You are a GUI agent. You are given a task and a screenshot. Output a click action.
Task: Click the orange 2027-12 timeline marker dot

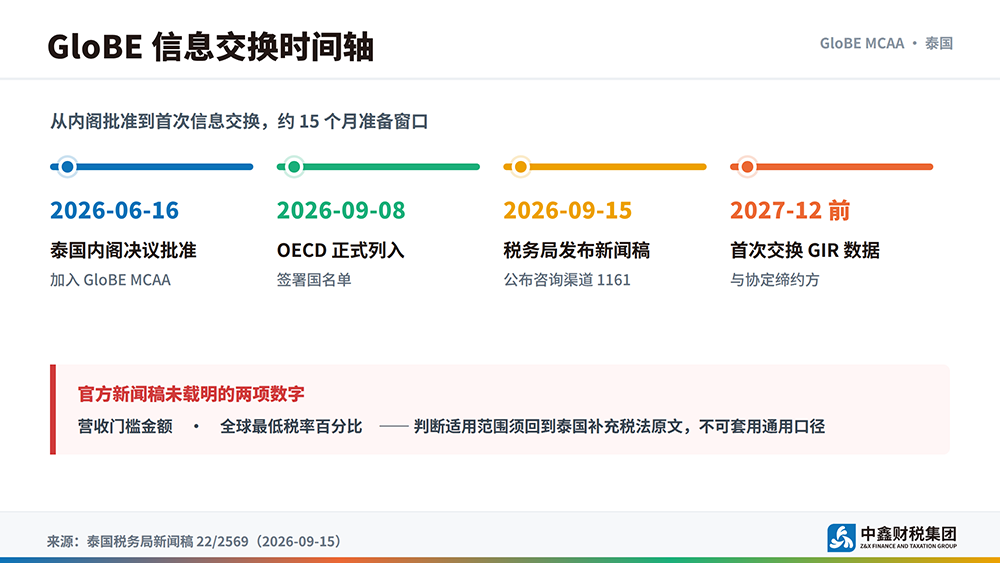click(x=747, y=167)
